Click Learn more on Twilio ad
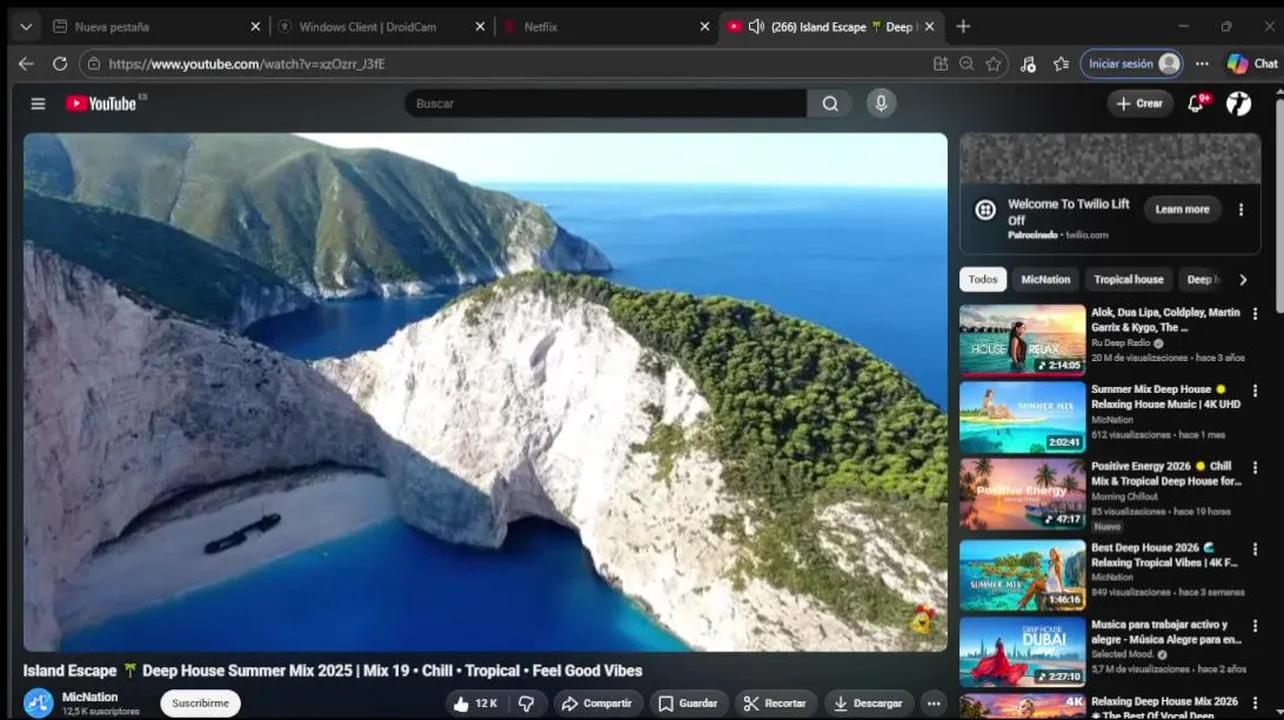Viewport: 1284px width, 720px height. (1183, 210)
